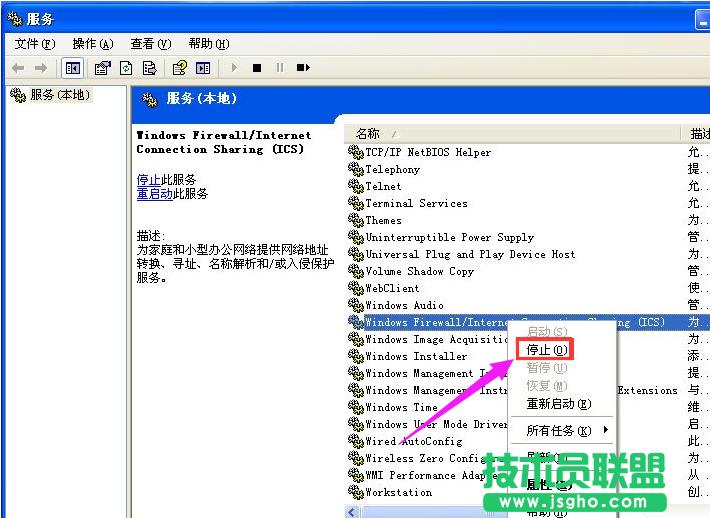Click the Forward arrow toolbar icon

click(41, 68)
